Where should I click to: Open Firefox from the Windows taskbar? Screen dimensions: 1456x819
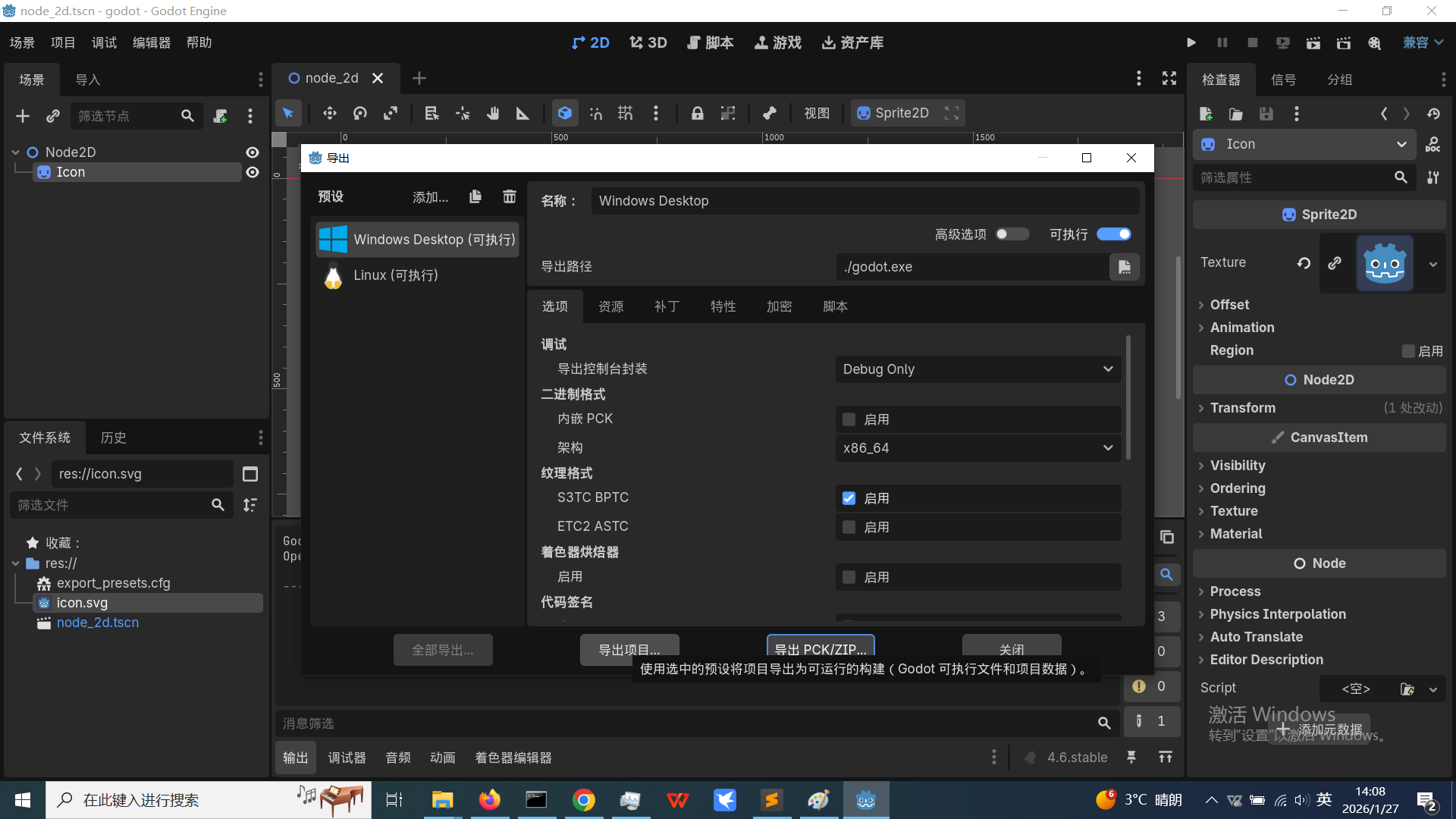coord(490,800)
